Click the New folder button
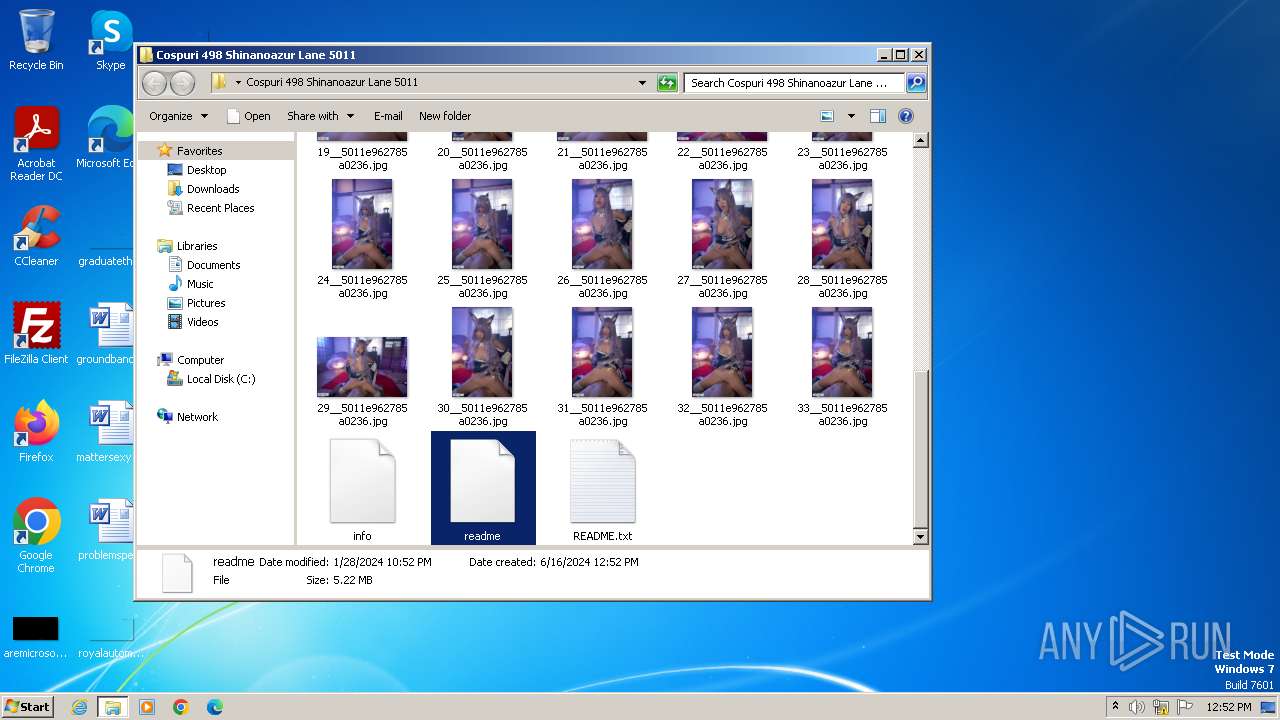The width and height of the screenshot is (1280, 720). (x=445, y=116)
